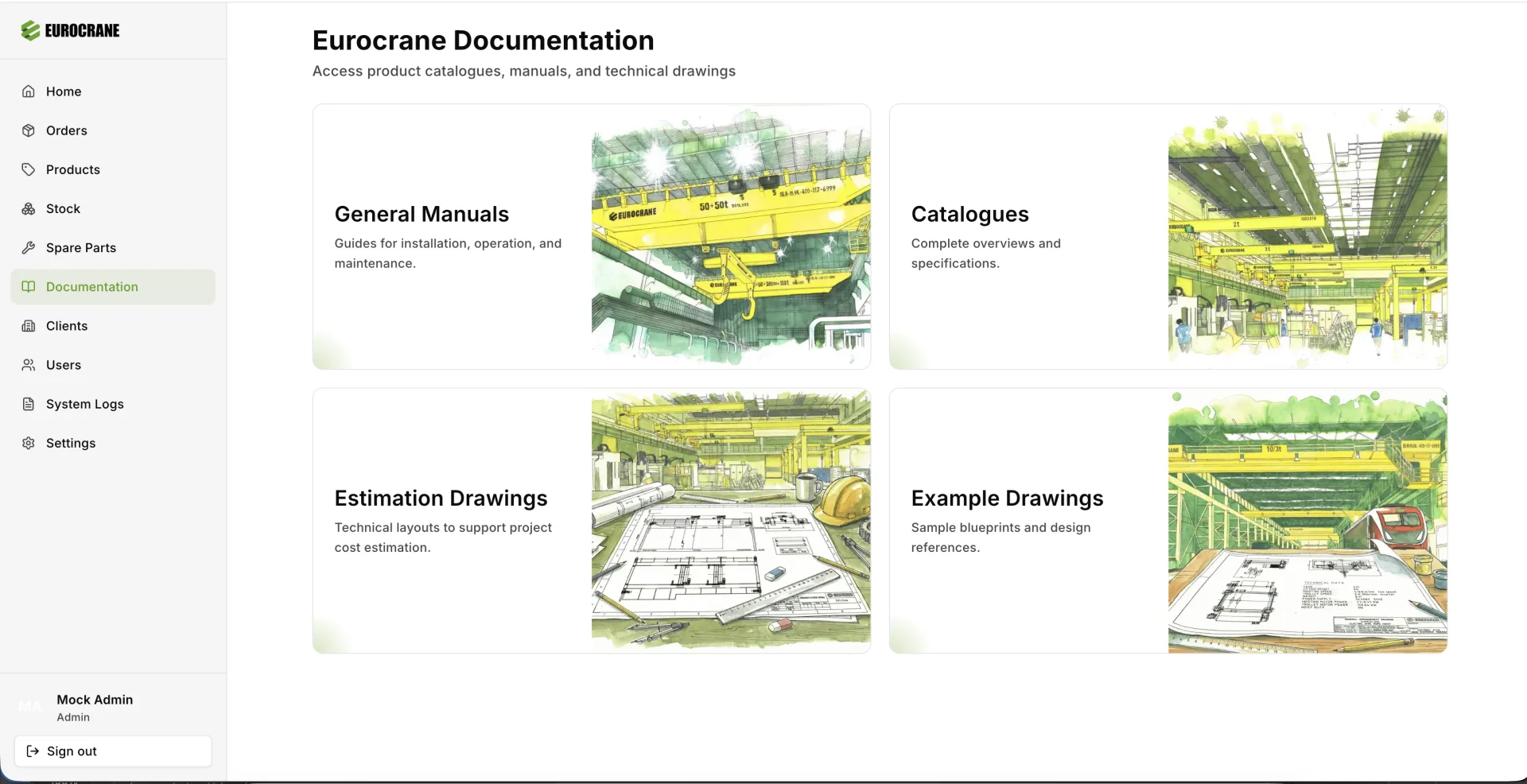Open the Catalogues card title

pyautogui.click(x=969, y=214)
